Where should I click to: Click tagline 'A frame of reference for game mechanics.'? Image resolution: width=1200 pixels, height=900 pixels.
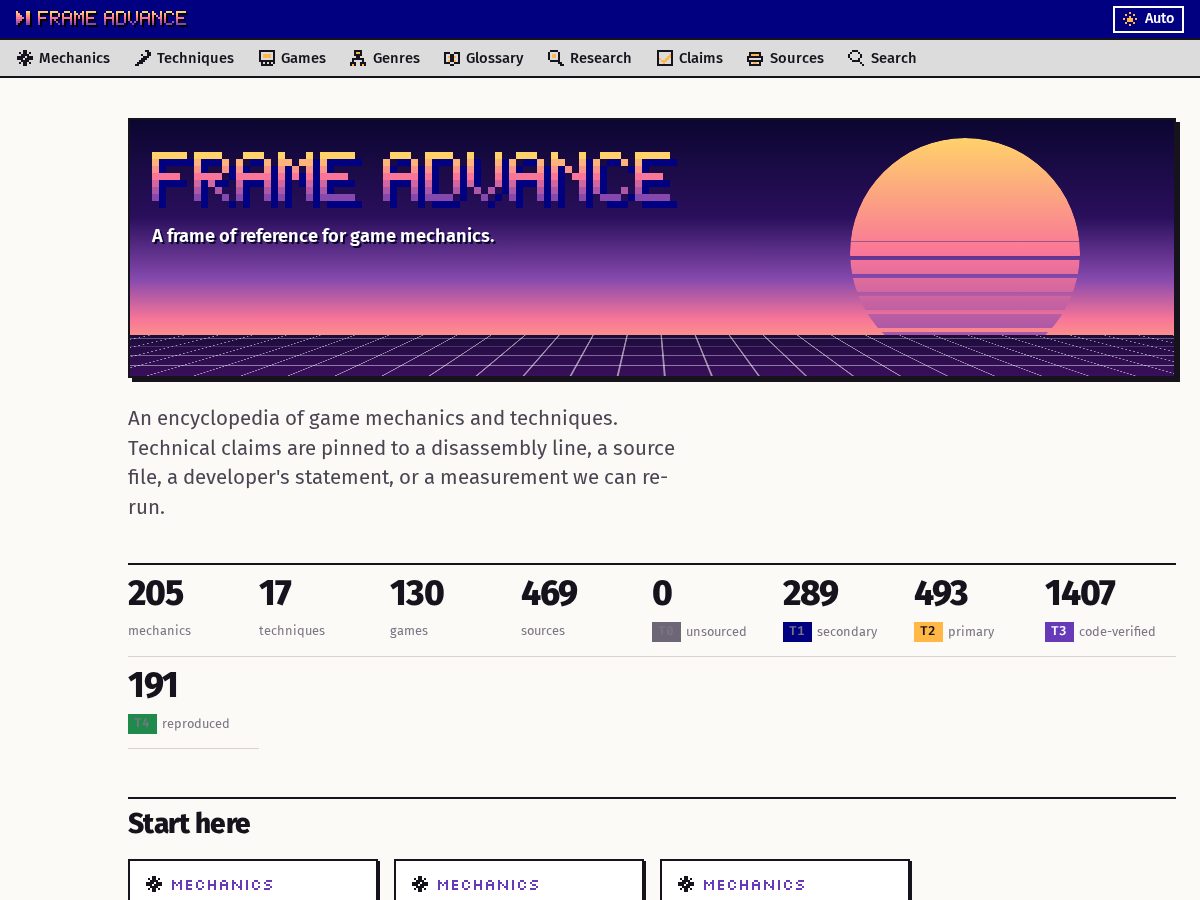tap(323, 236)
